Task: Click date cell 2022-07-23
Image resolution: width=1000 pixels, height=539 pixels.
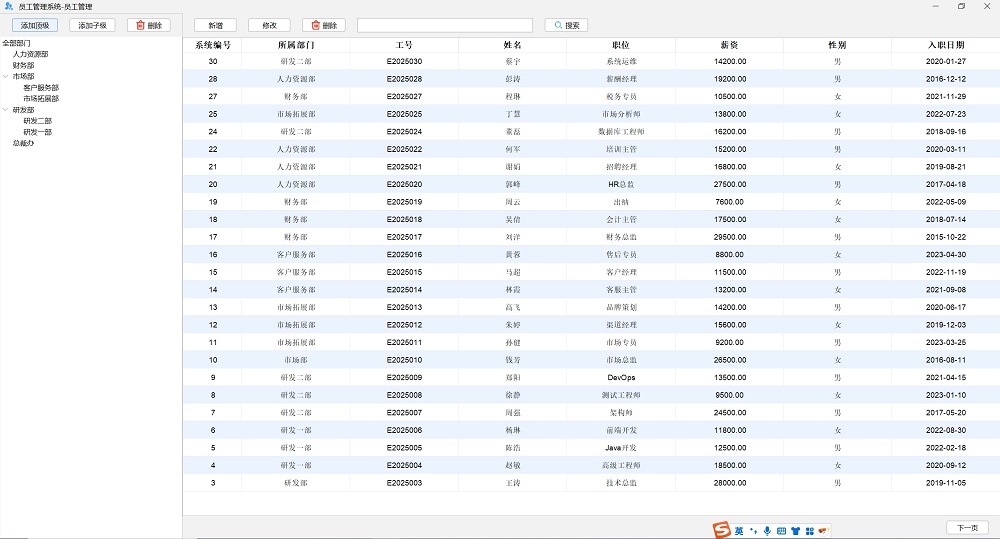Action: click(946, 114)
